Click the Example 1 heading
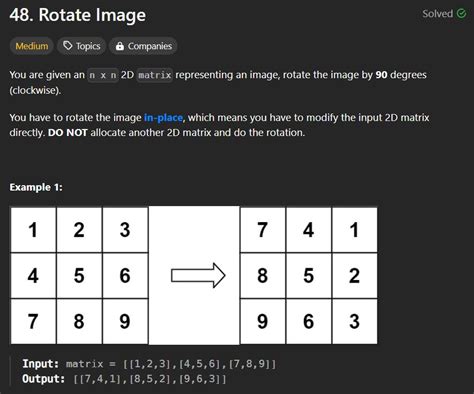The image size is (474, 394). coord(36,187)
